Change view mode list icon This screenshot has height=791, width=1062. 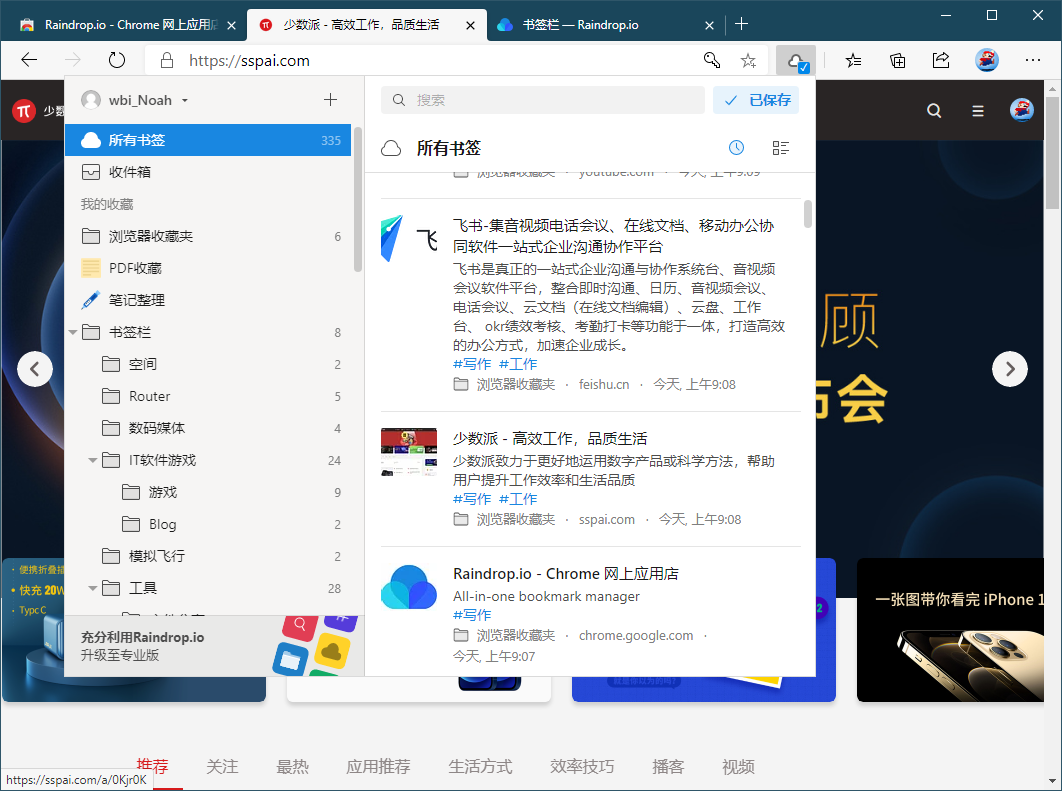coord(781,148)
